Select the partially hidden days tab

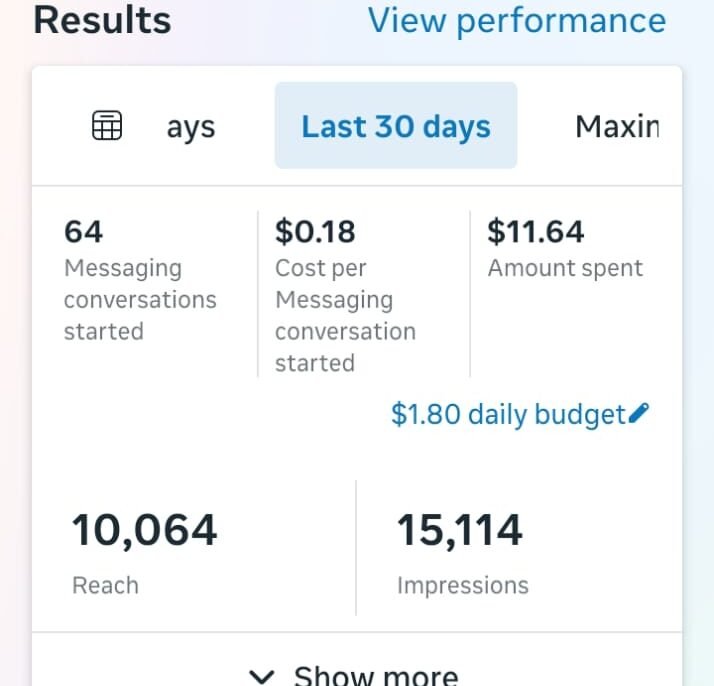pyautogui.click(x=190, y=127)
